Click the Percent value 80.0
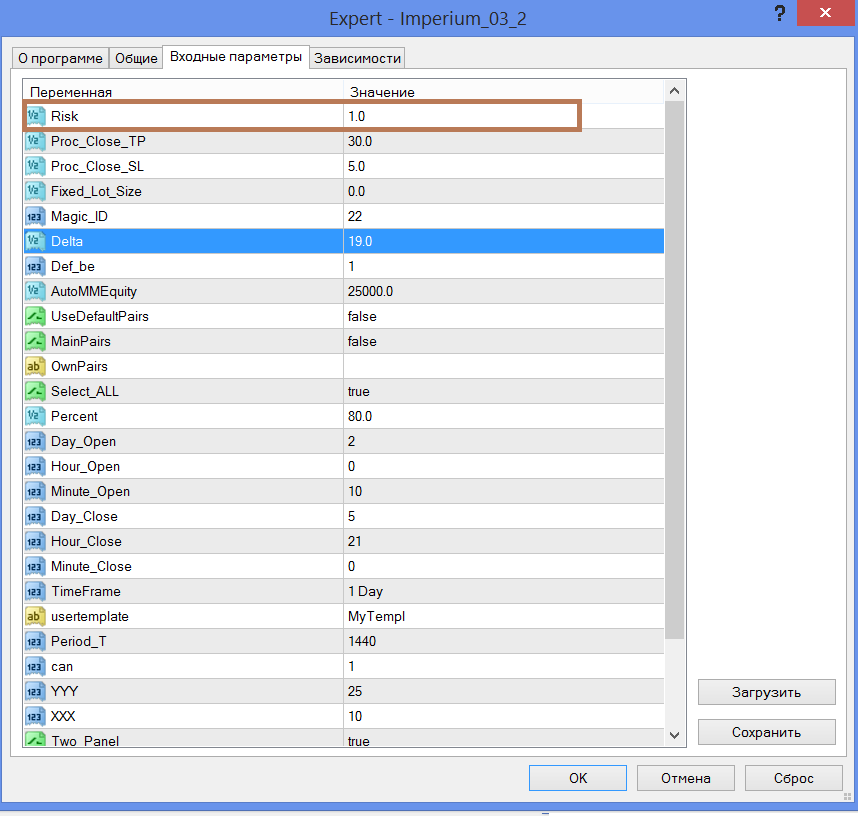This screenshot has width=858, height=816. coord(360,416)
